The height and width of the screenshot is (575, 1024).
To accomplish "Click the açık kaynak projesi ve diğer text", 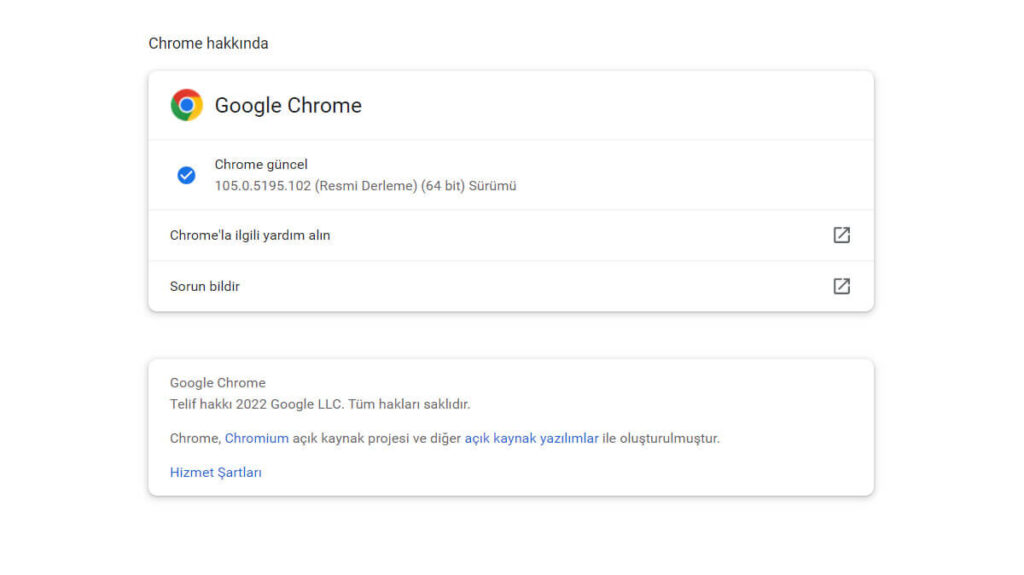I will 377,438.
